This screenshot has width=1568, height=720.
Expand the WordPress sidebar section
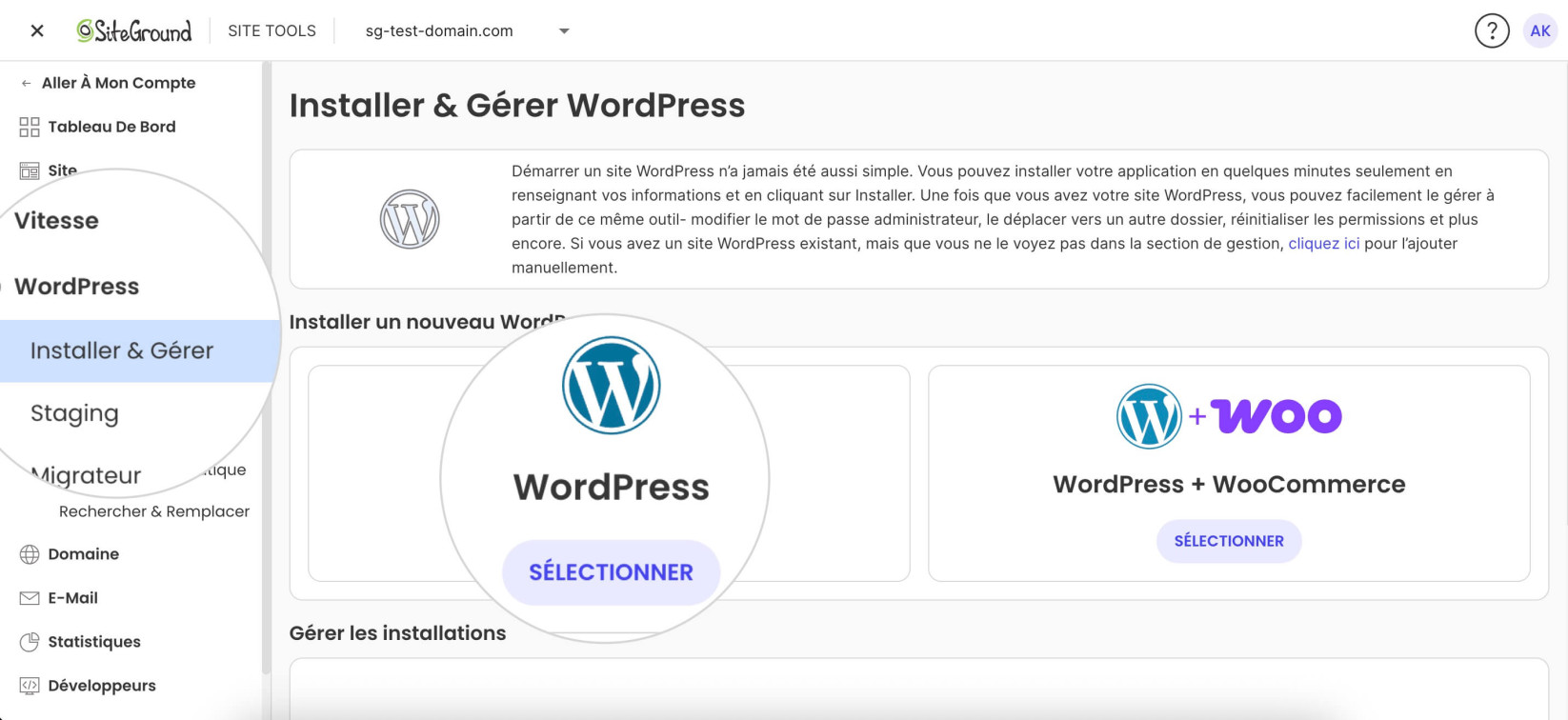click(76, 287)
